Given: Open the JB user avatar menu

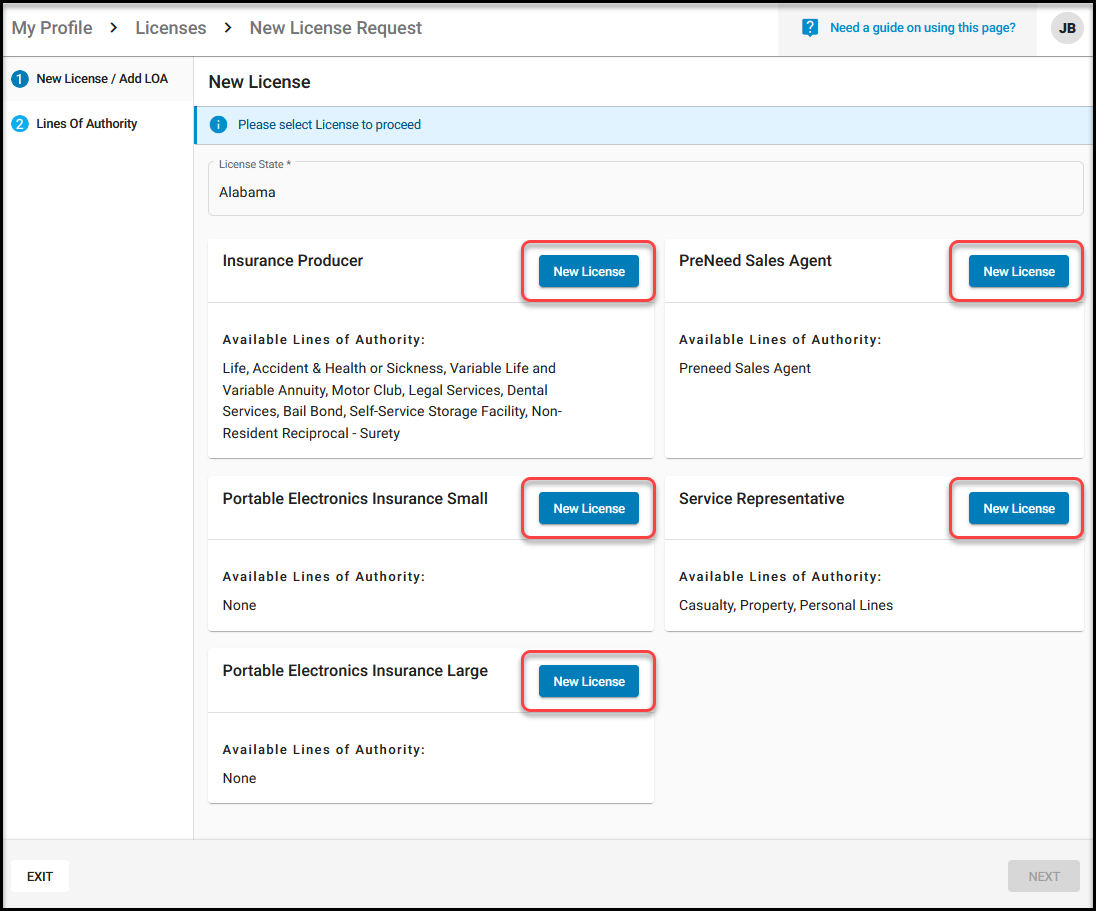Looking at the screenshot, I should (x=1067, y=28).
